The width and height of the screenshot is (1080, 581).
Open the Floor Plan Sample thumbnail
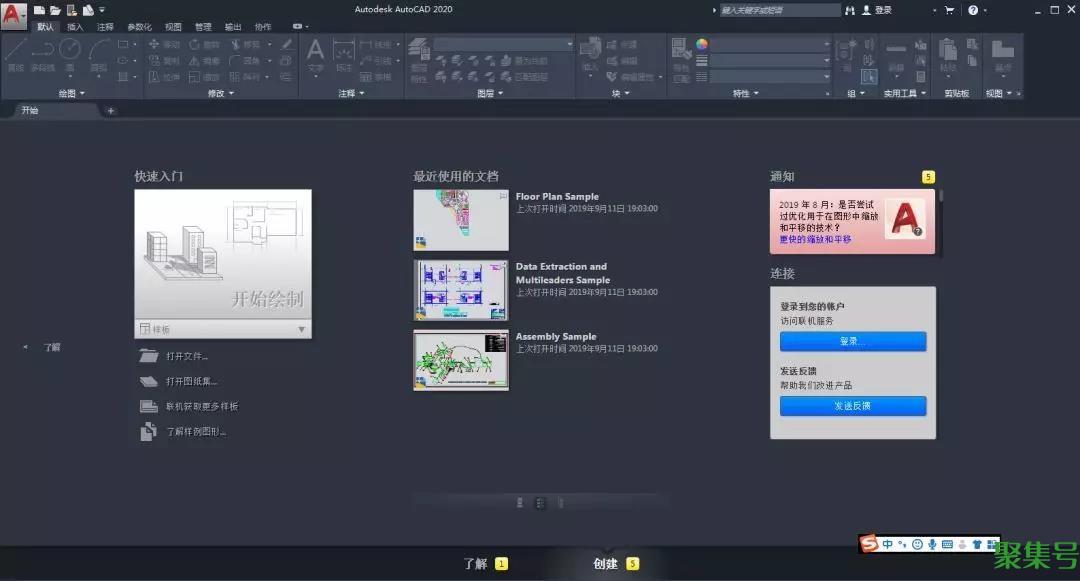(x=460, y=220)
